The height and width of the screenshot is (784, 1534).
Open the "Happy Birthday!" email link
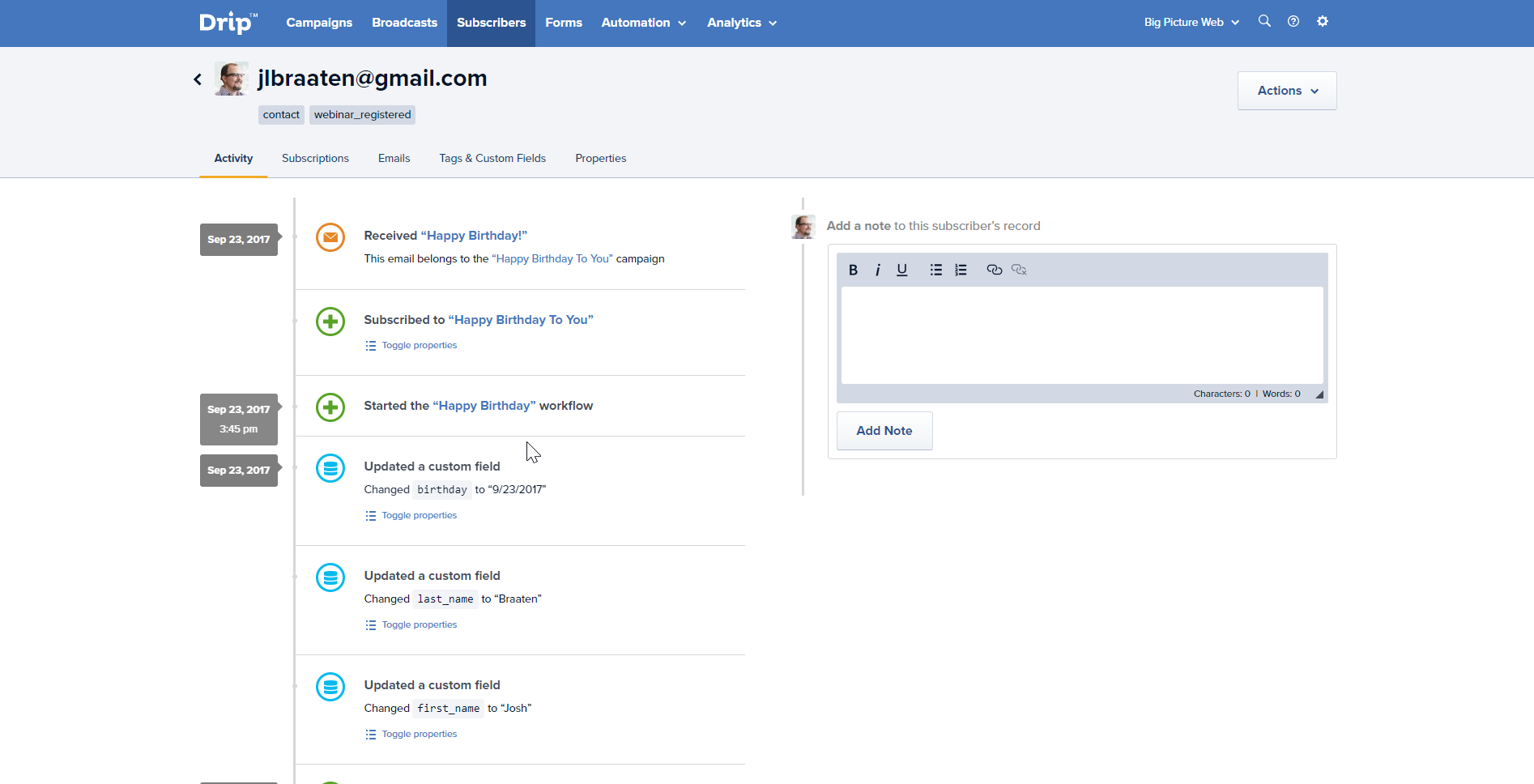pos(474,236)
